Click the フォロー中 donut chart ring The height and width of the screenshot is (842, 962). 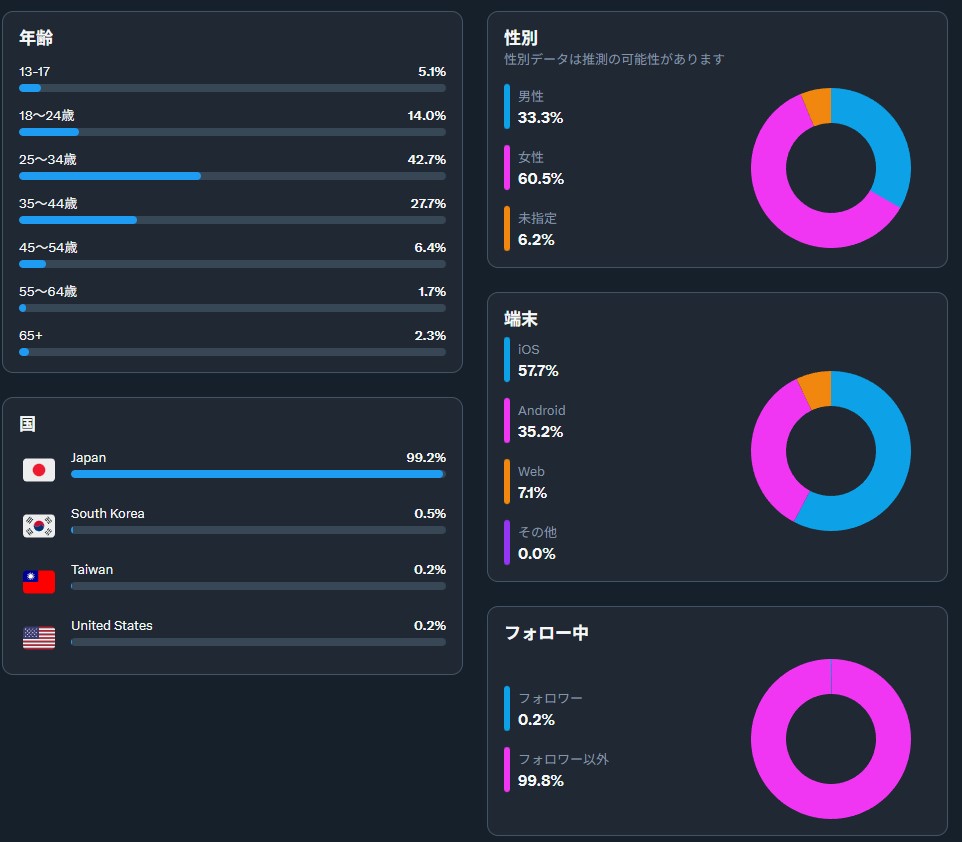pyautogui.click(x=770, y=740)
